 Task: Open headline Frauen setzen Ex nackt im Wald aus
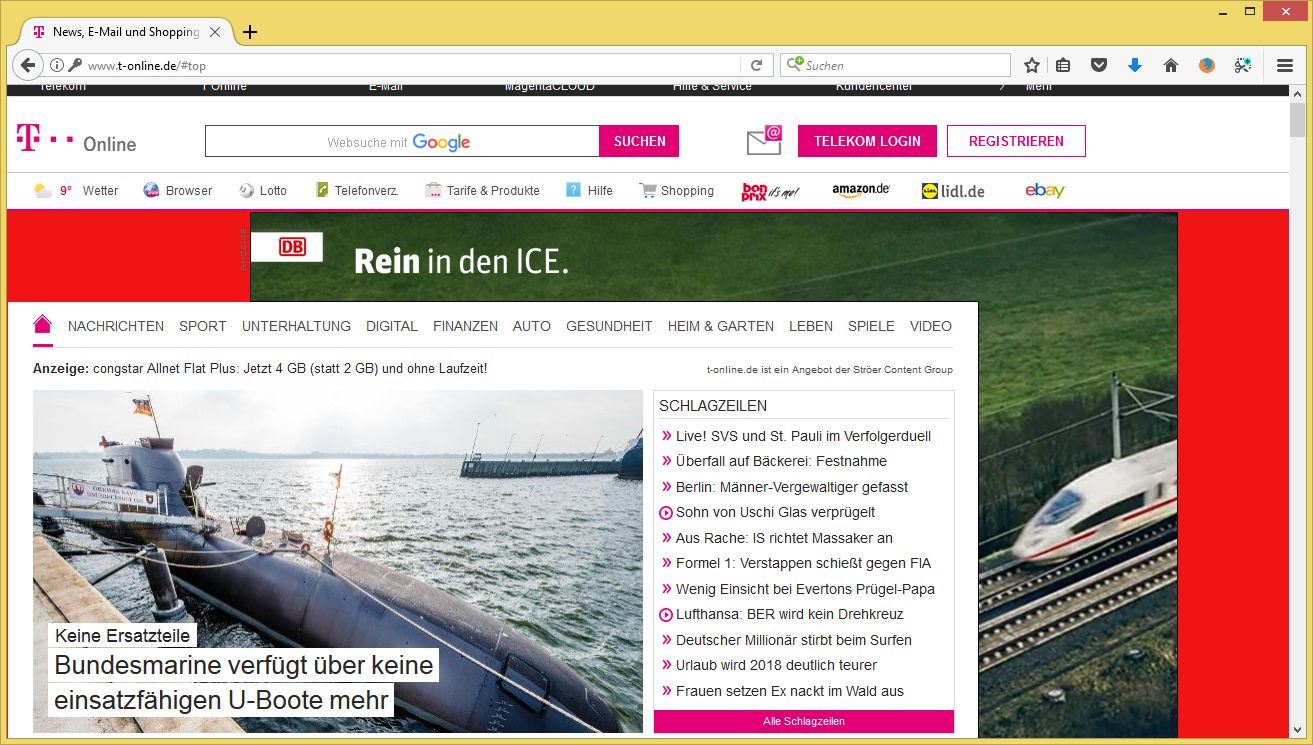(789, 691)
